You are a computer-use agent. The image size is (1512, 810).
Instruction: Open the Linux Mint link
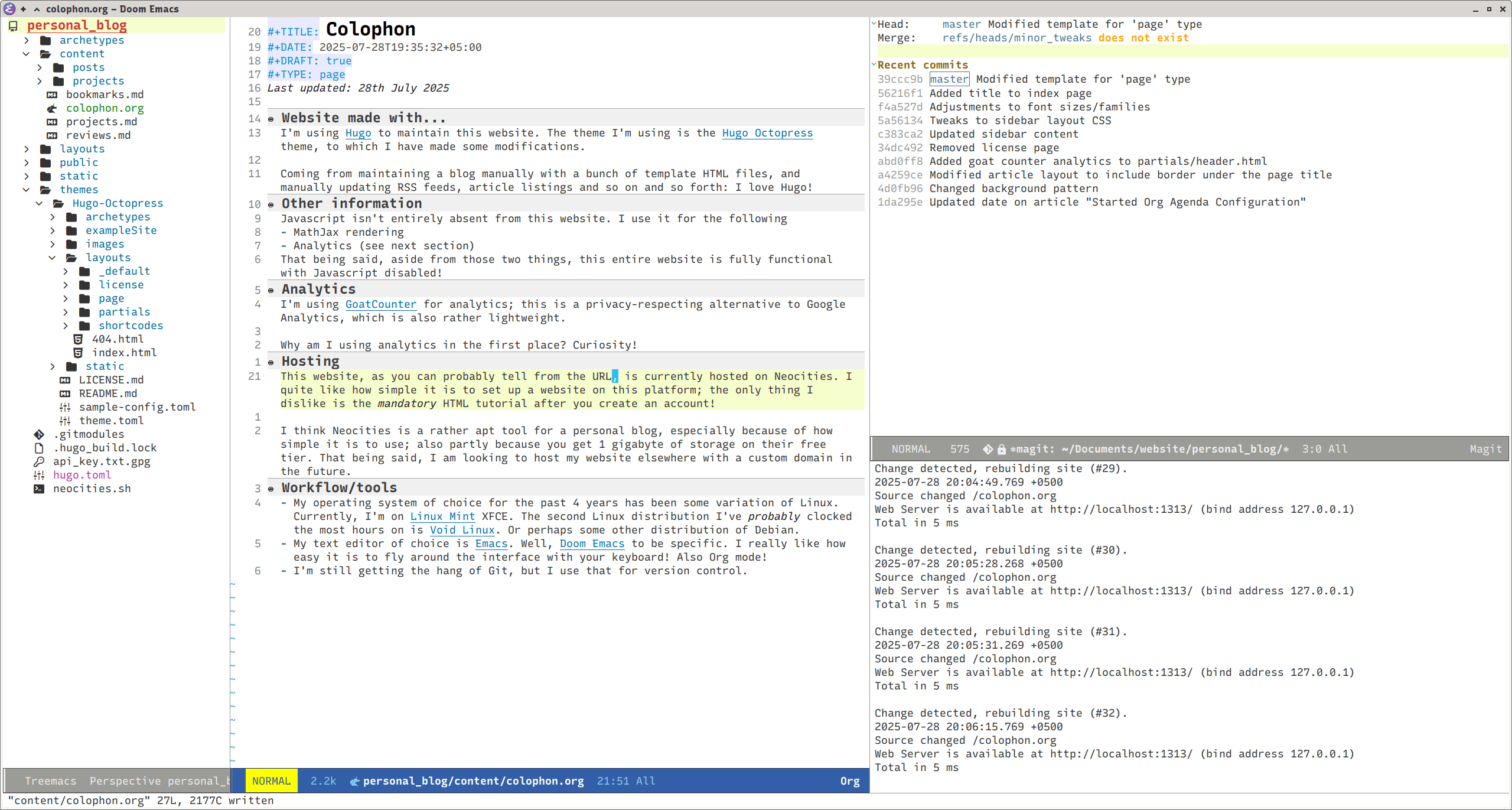(x=442, y=516)
